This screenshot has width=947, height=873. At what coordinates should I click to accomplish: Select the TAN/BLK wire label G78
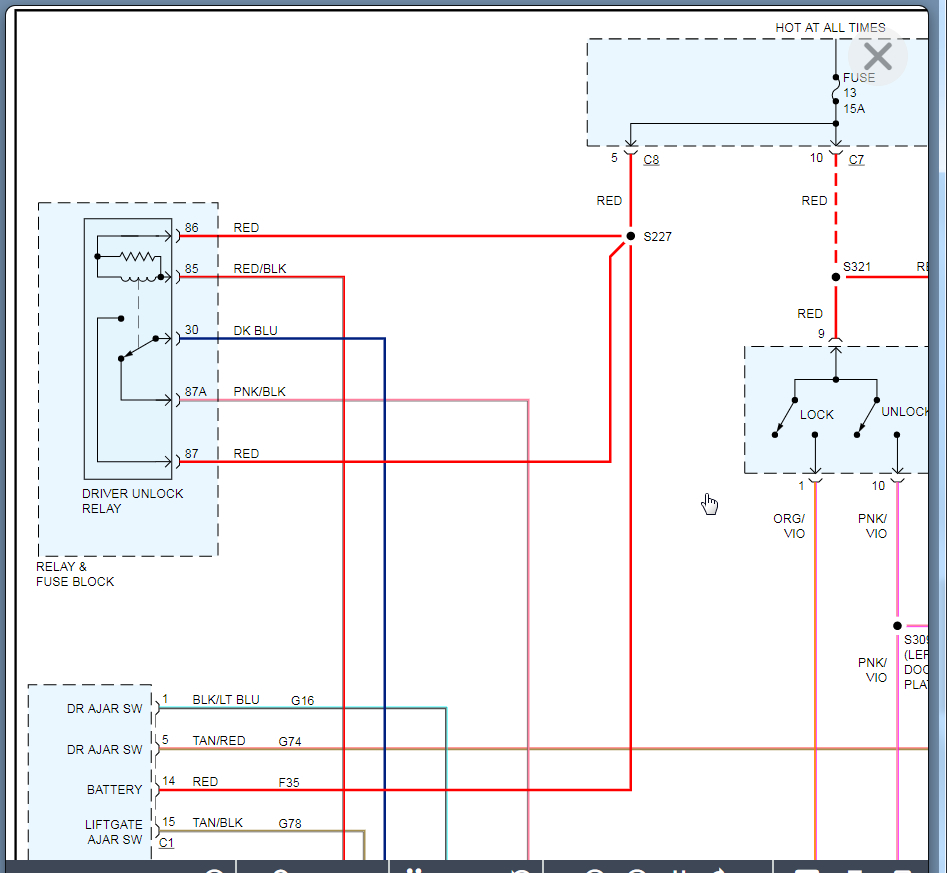coord(217,823)
